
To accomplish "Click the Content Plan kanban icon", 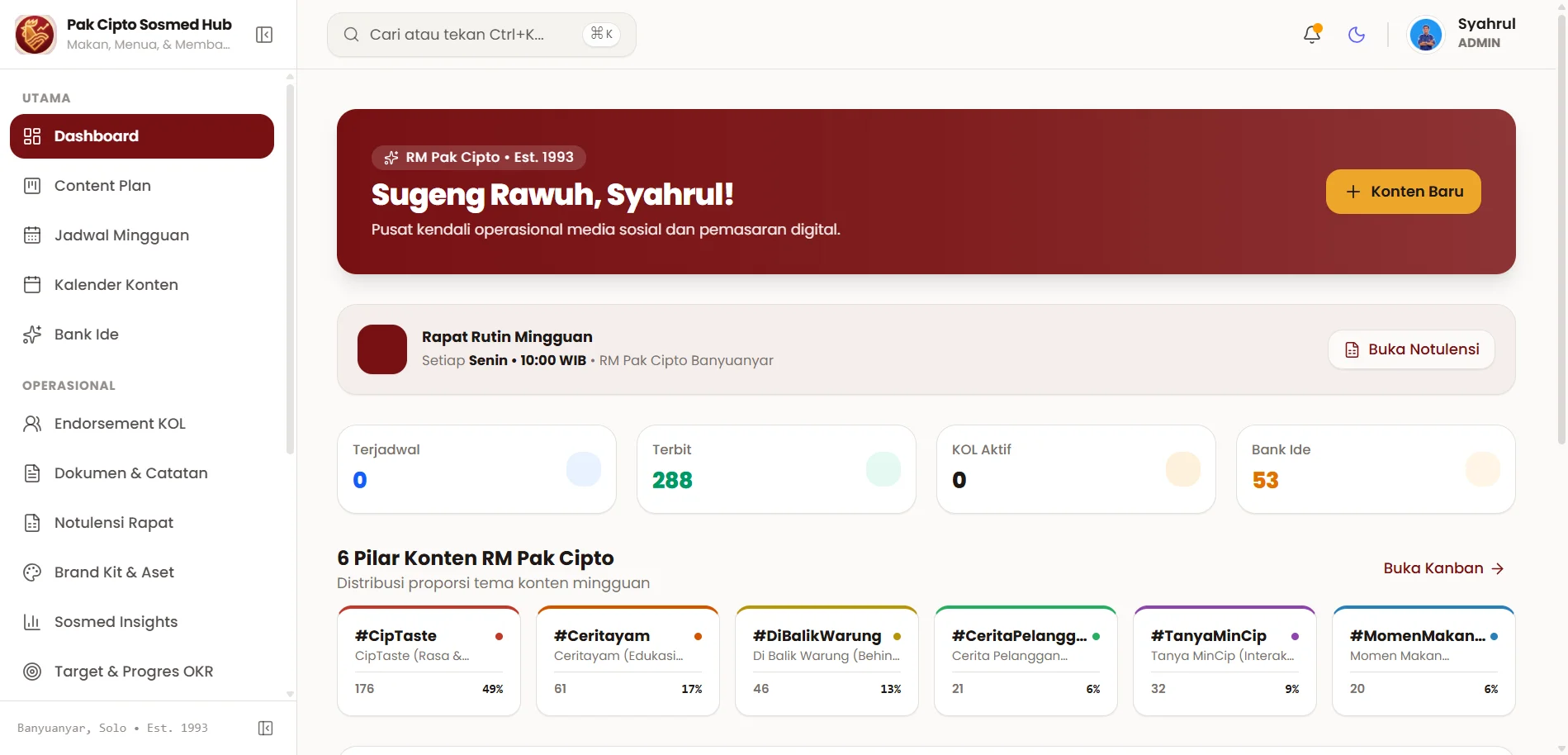I will point(32,186).
